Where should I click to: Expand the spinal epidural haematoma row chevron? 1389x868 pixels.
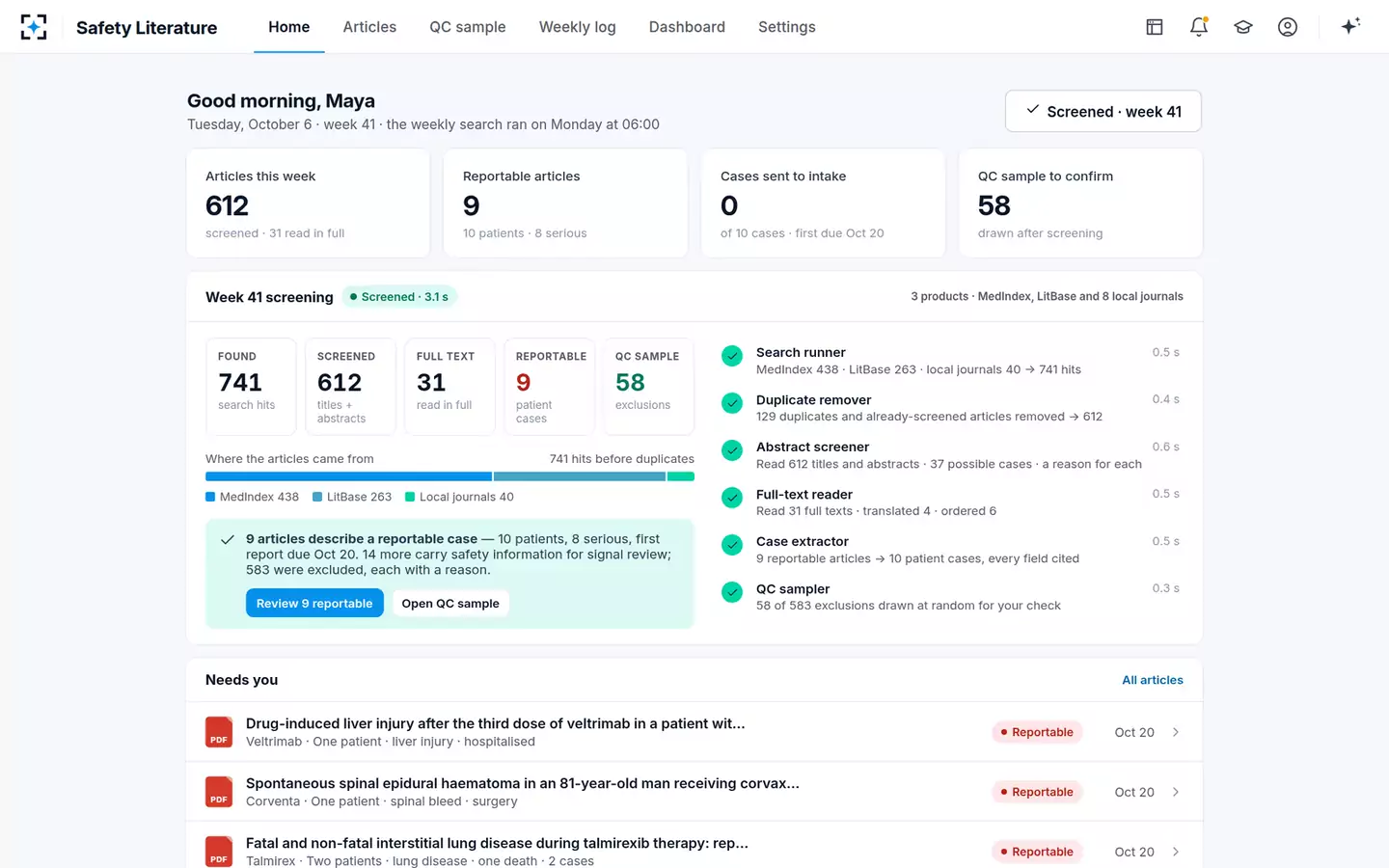tap(1176, 792)
